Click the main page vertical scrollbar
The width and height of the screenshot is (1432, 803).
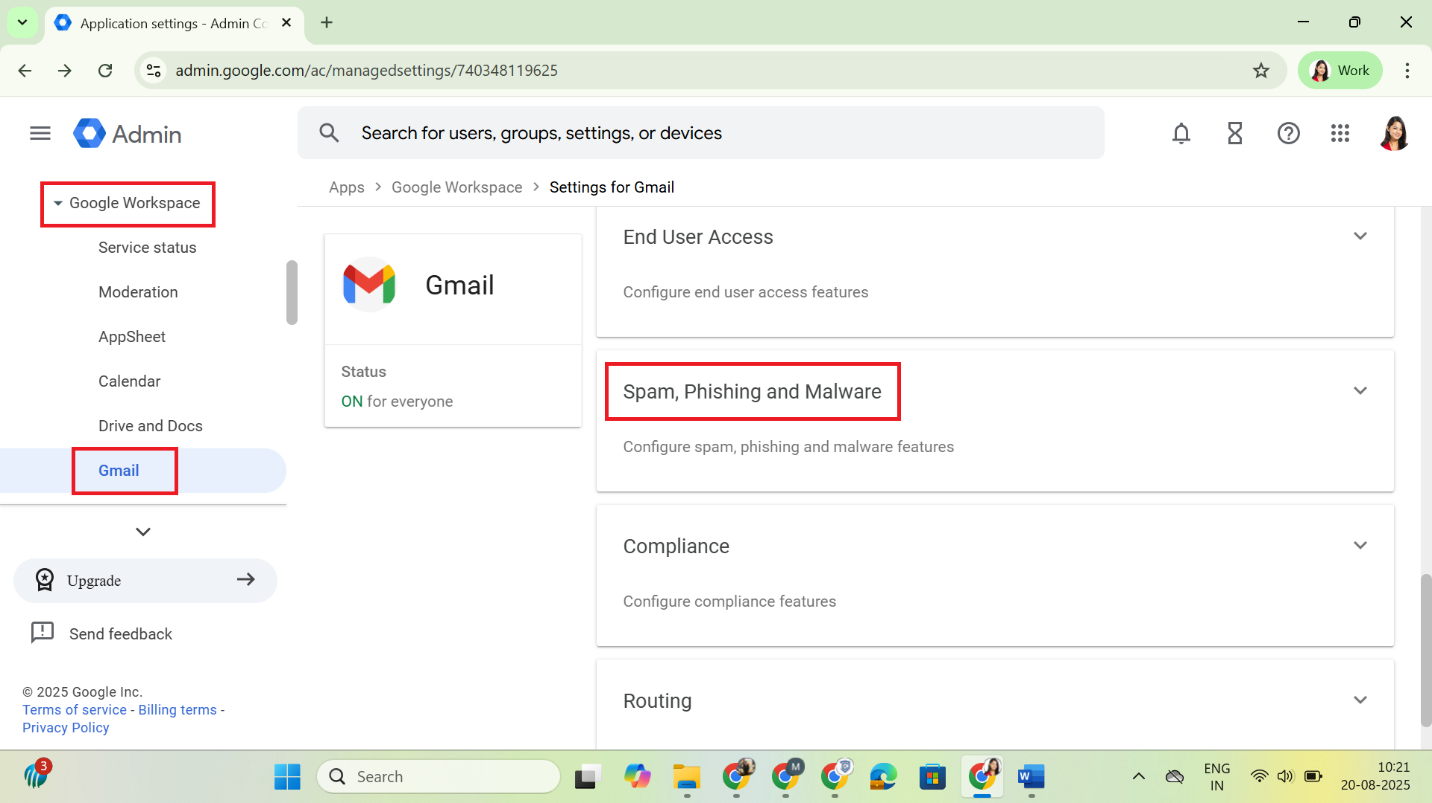point(1426,650)
